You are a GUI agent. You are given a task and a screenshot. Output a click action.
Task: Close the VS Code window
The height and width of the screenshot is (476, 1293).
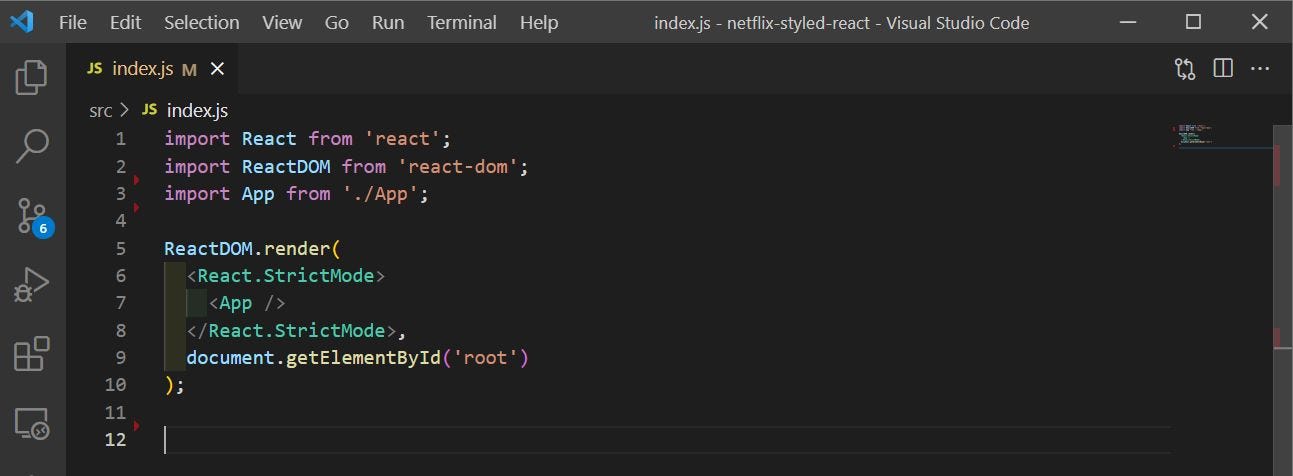pyautogui.click(x=1260, y=22)
